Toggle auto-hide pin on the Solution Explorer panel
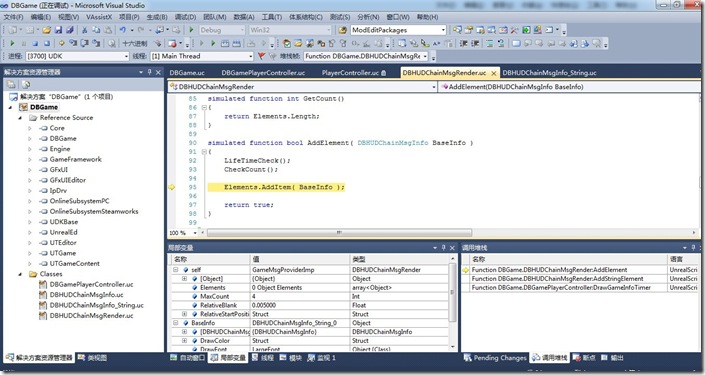This screenshot has width=705, height=375. (x=150, y=72)
